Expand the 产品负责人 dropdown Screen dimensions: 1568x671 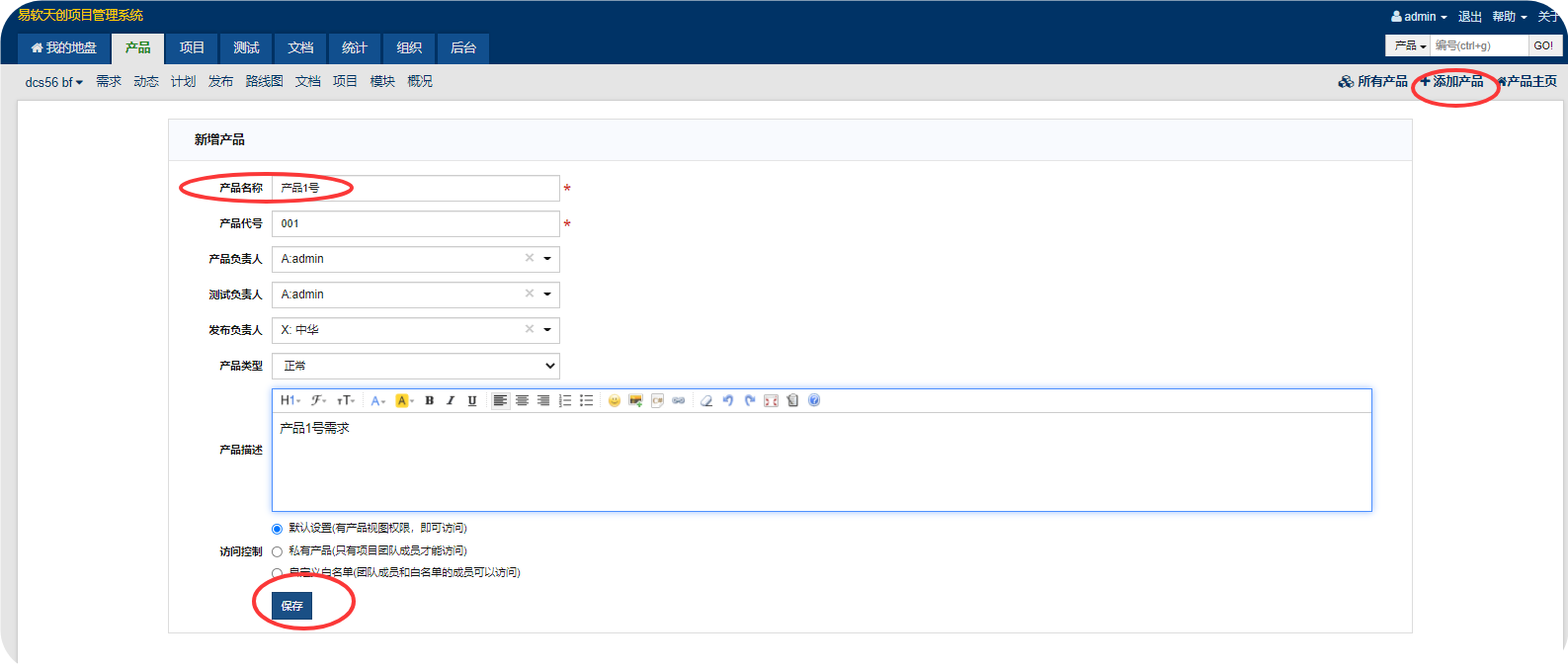[x=547, y=259]
